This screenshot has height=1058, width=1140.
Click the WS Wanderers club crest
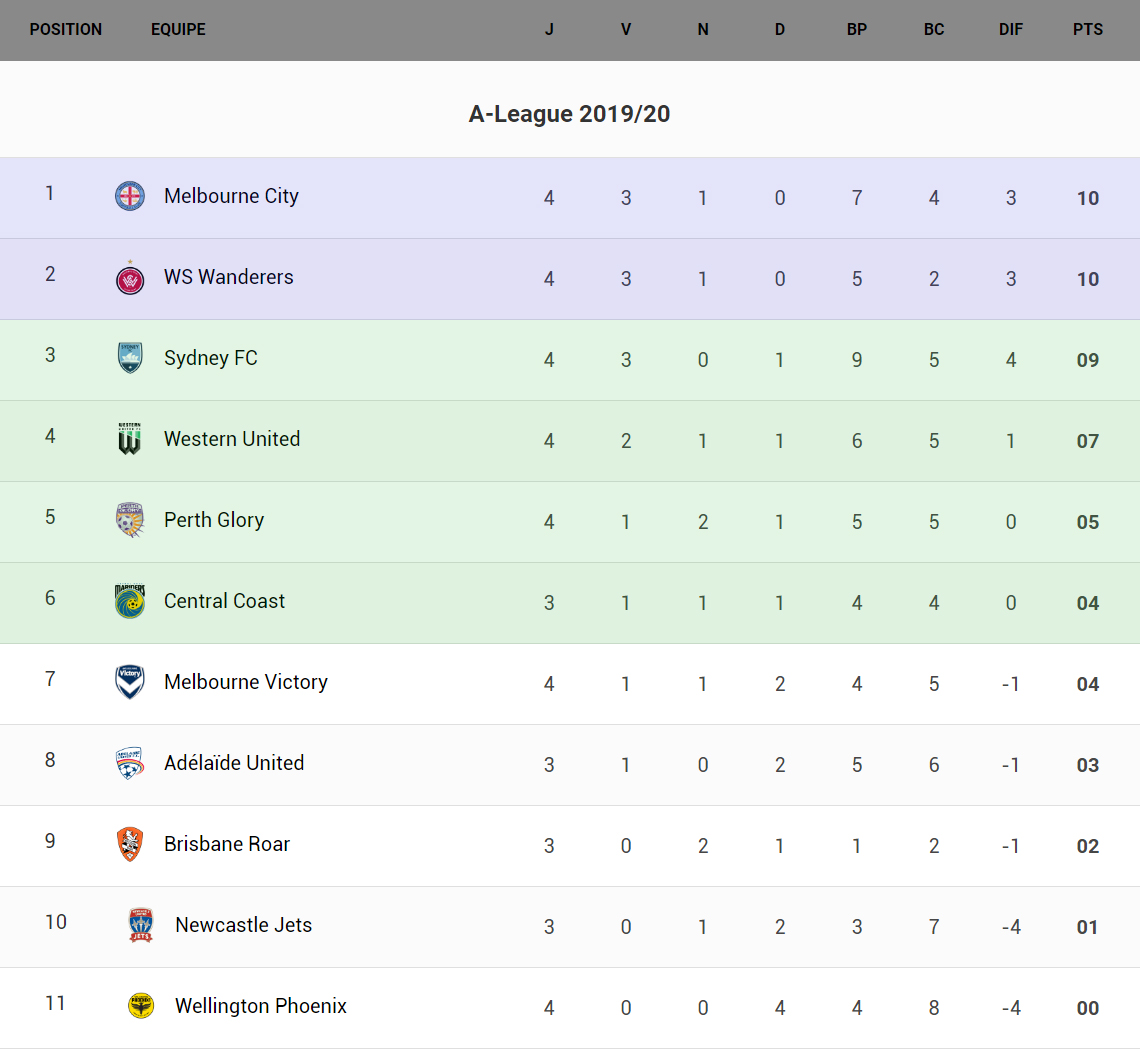(x=130, y=278)
